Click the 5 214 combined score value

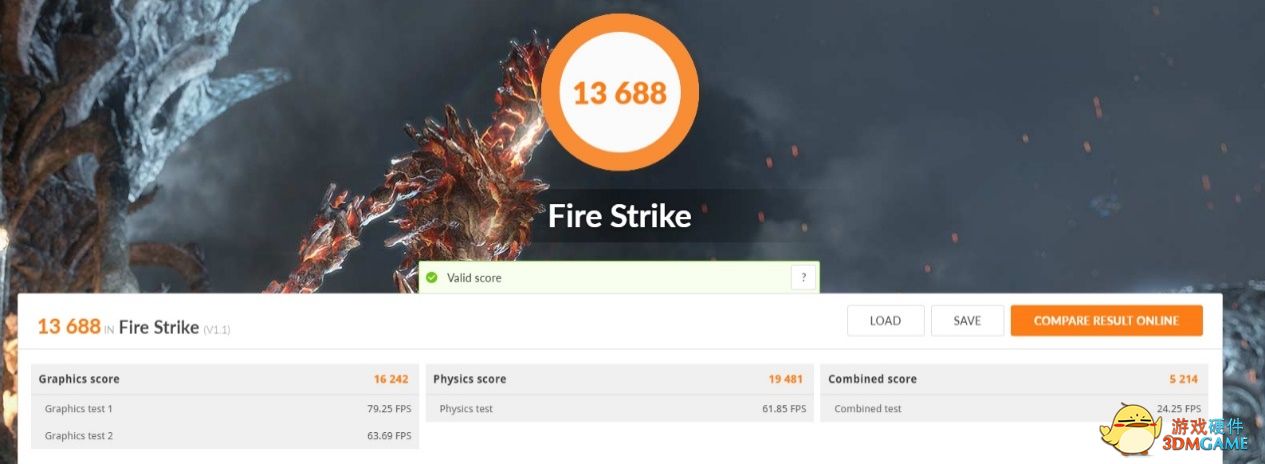tap(1185, 379)
